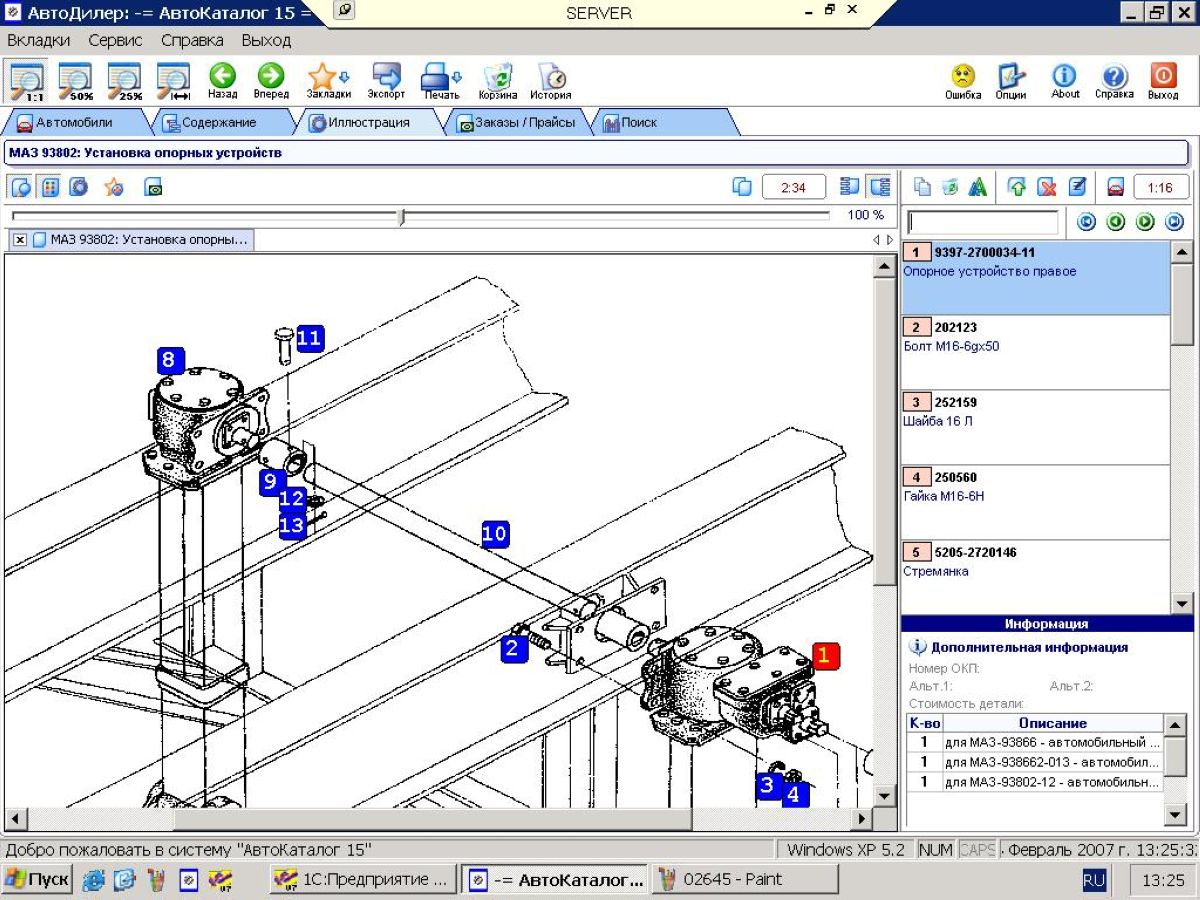The width and height of the screenshot is (1200, 900).
Task: Go to previous part with green arrow
Action: 1116,222
